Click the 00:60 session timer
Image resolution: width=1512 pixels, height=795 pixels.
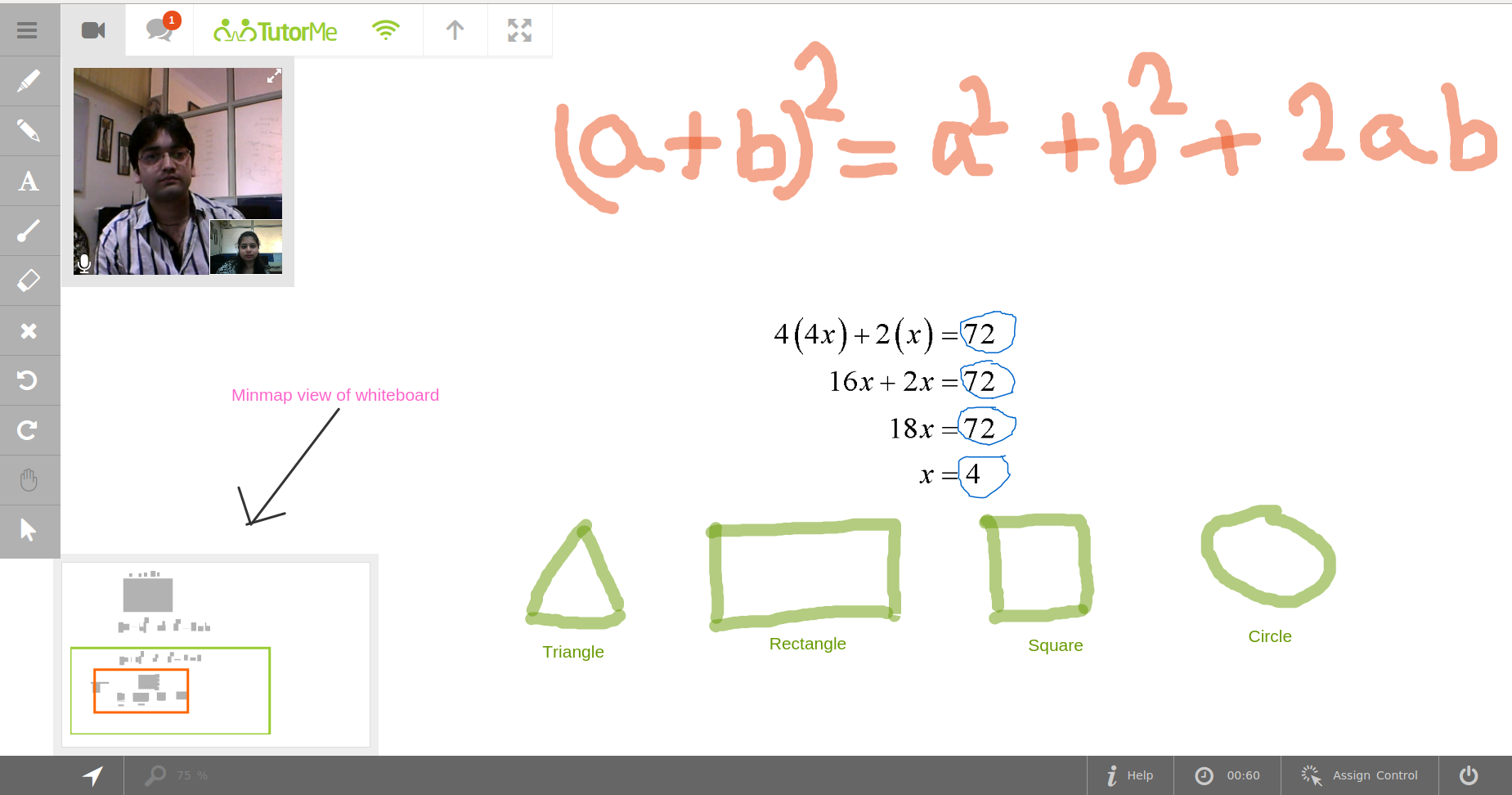[1227, 775]
